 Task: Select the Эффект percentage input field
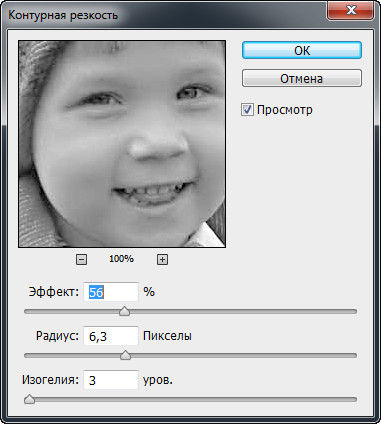tap(111, 292)
